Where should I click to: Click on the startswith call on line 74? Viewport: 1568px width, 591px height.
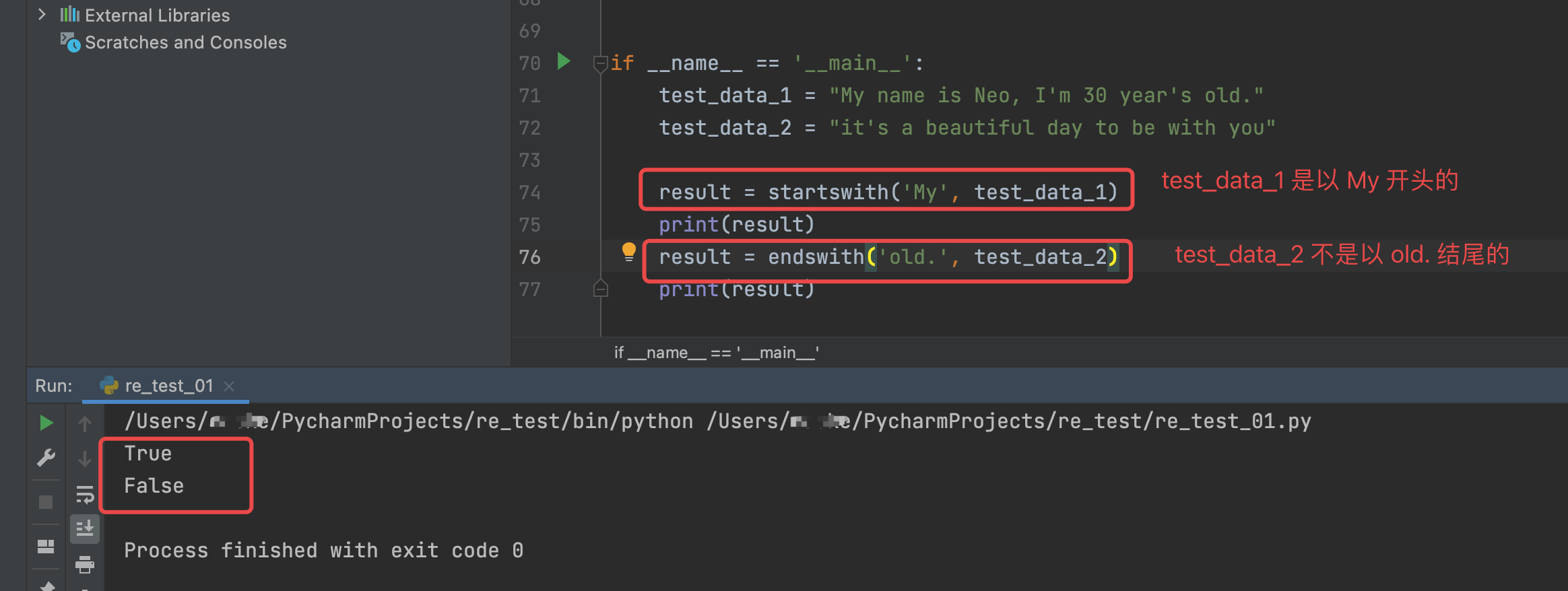943,193
